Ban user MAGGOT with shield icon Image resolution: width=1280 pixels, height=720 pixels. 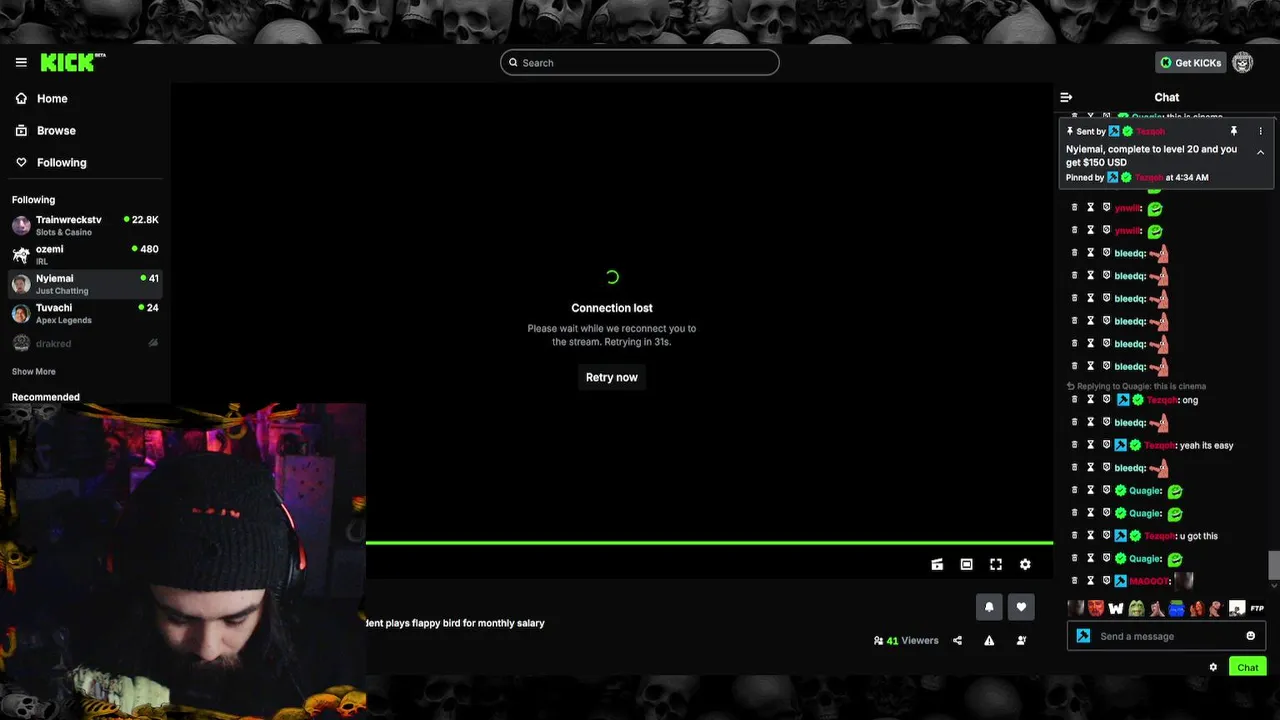pyautogui.click(x=1107, y=581)
